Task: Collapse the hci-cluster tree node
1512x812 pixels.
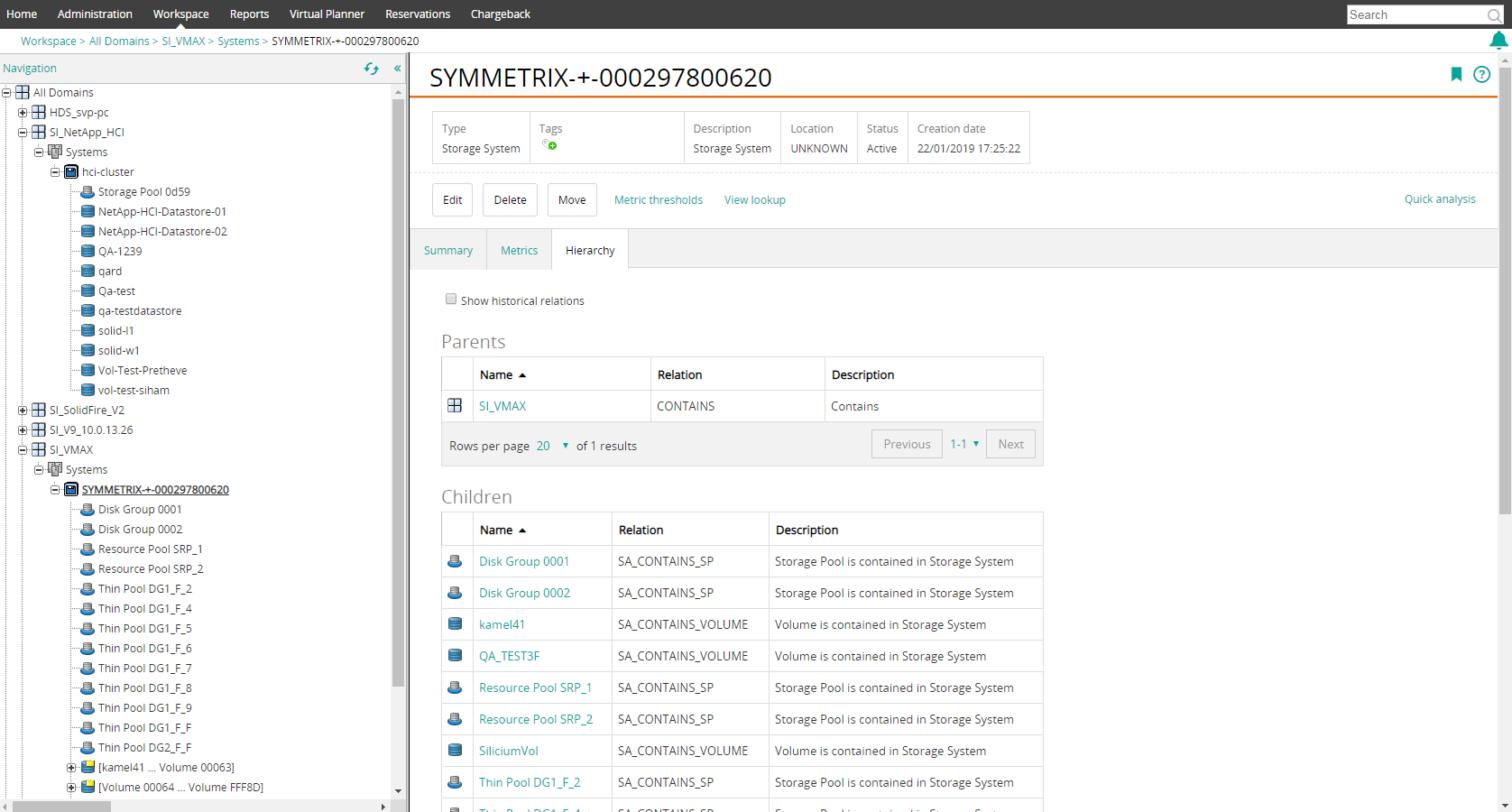Action: tap(55, 172)
